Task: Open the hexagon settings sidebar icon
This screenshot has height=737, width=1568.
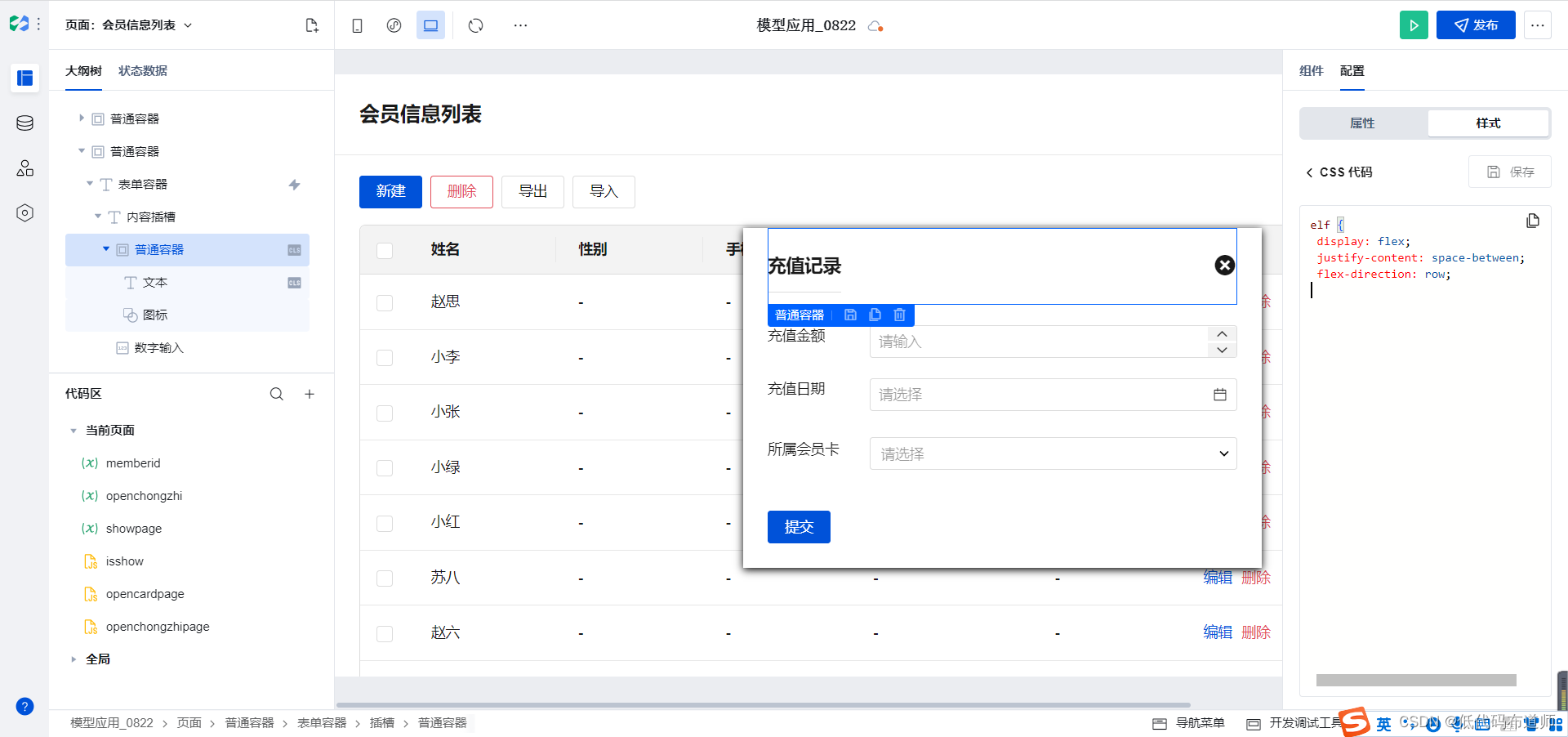Action: click(25, 213)
